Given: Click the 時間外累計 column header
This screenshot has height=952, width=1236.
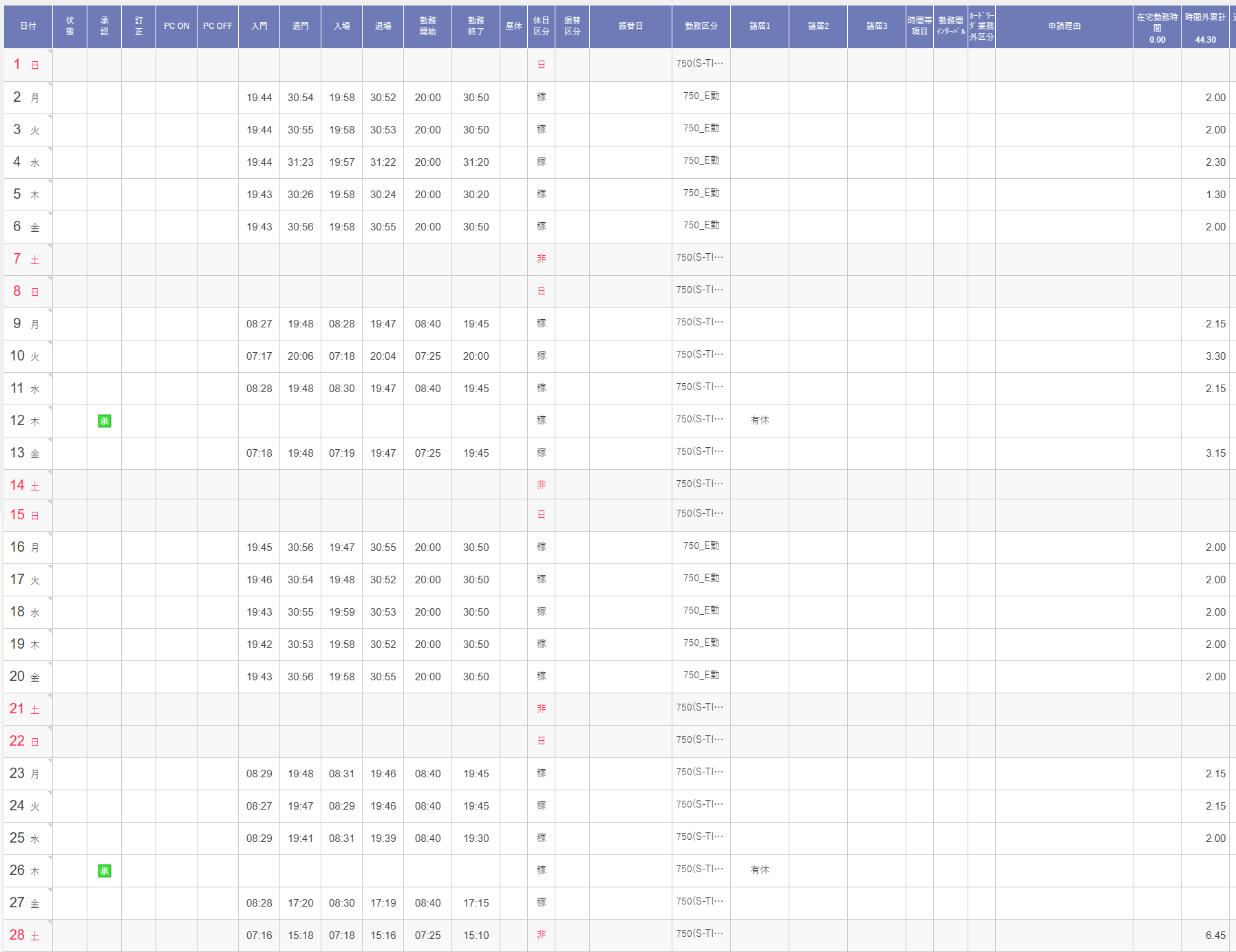Looking at the screenshot, I should 1205,18.
